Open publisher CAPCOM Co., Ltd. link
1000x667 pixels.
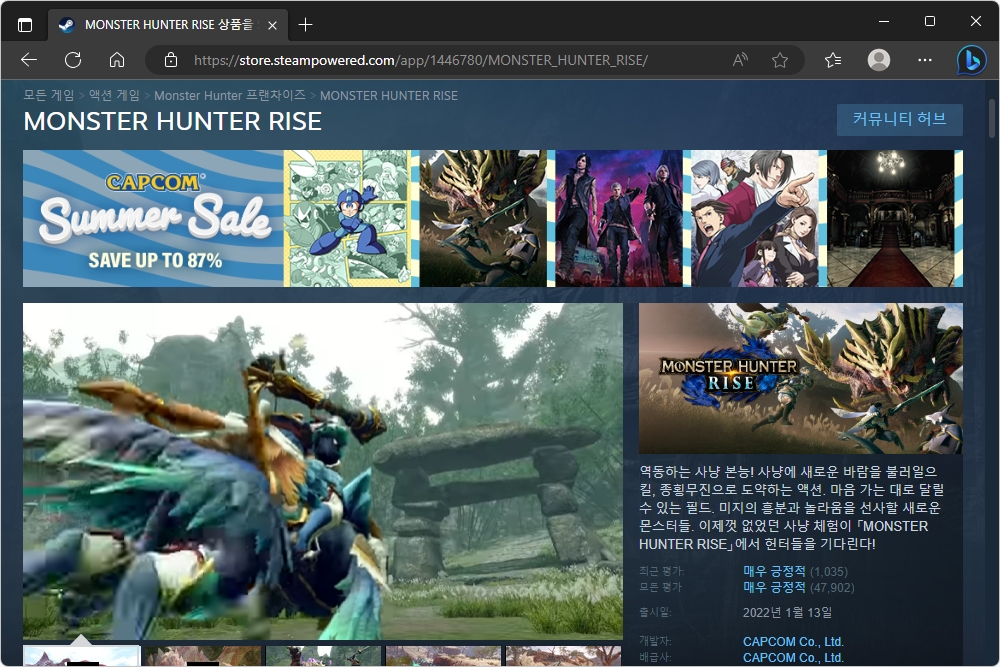[793, 657]
